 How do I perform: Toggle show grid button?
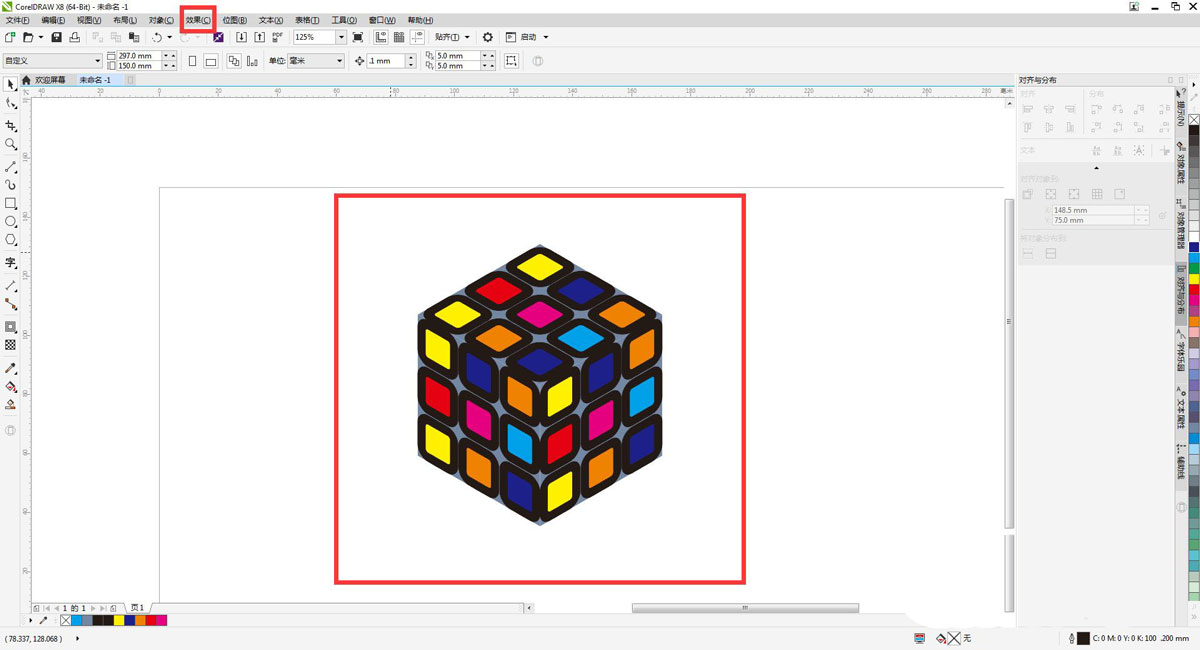point(399,37)
